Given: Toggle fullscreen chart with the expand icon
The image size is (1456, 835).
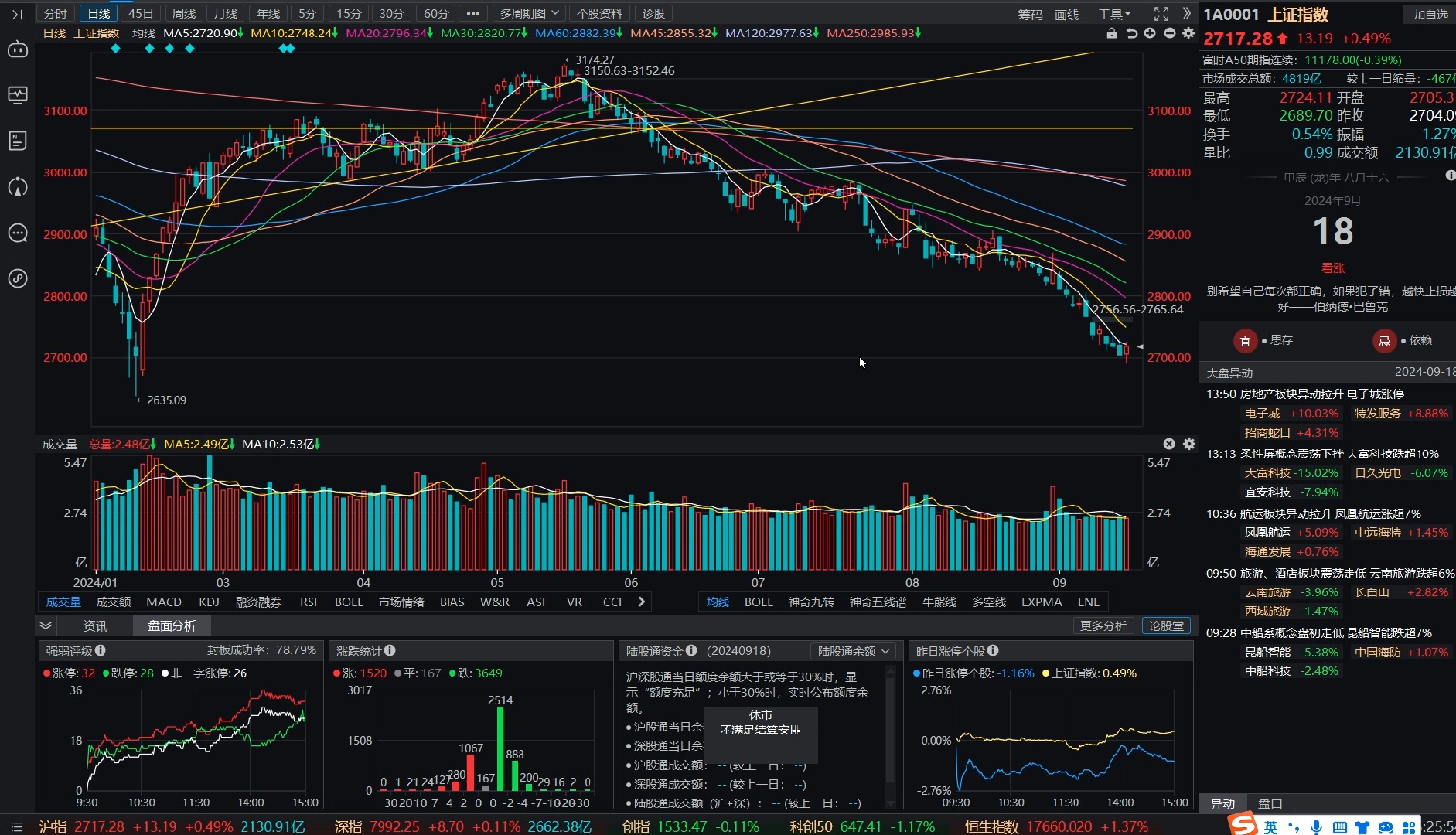Looking at the screenshot, I should tap(1161, 14).
